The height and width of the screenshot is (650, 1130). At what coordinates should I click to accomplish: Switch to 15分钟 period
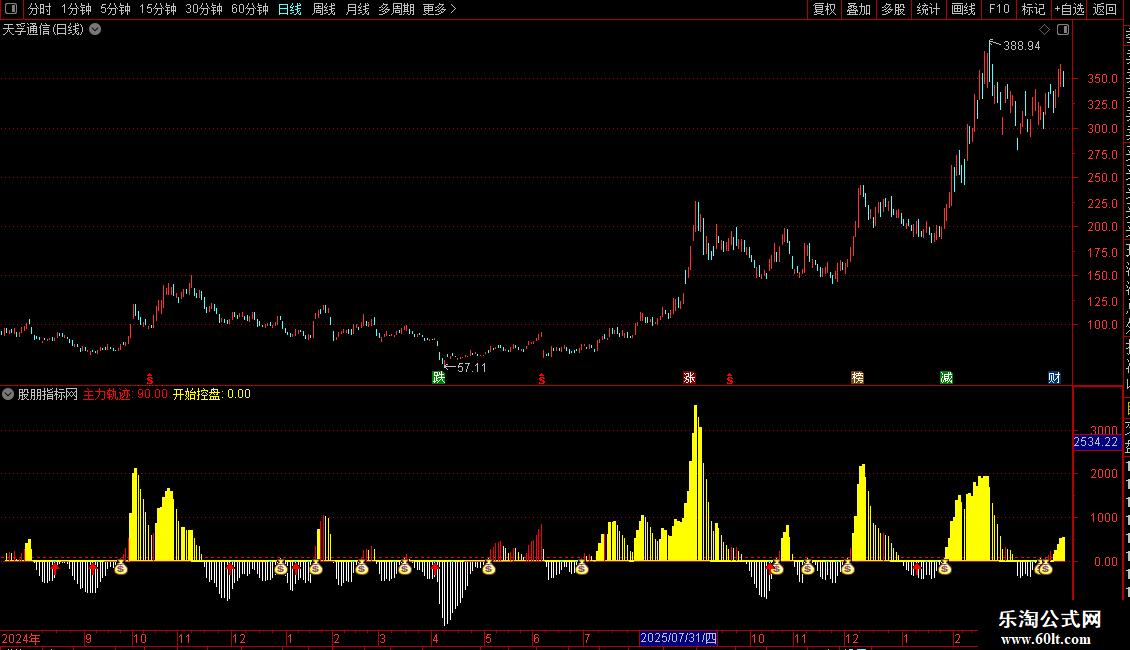[158, 9]
